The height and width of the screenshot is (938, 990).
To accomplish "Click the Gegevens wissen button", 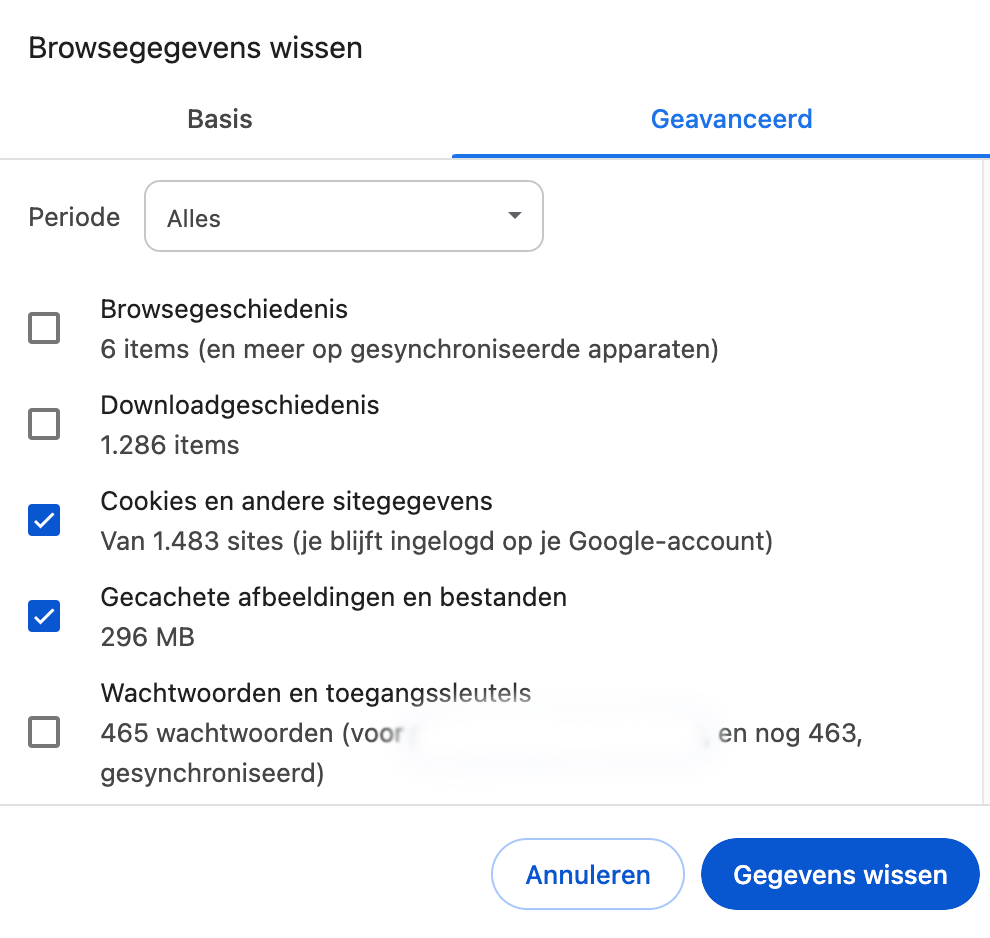I will tap(840, 875).
